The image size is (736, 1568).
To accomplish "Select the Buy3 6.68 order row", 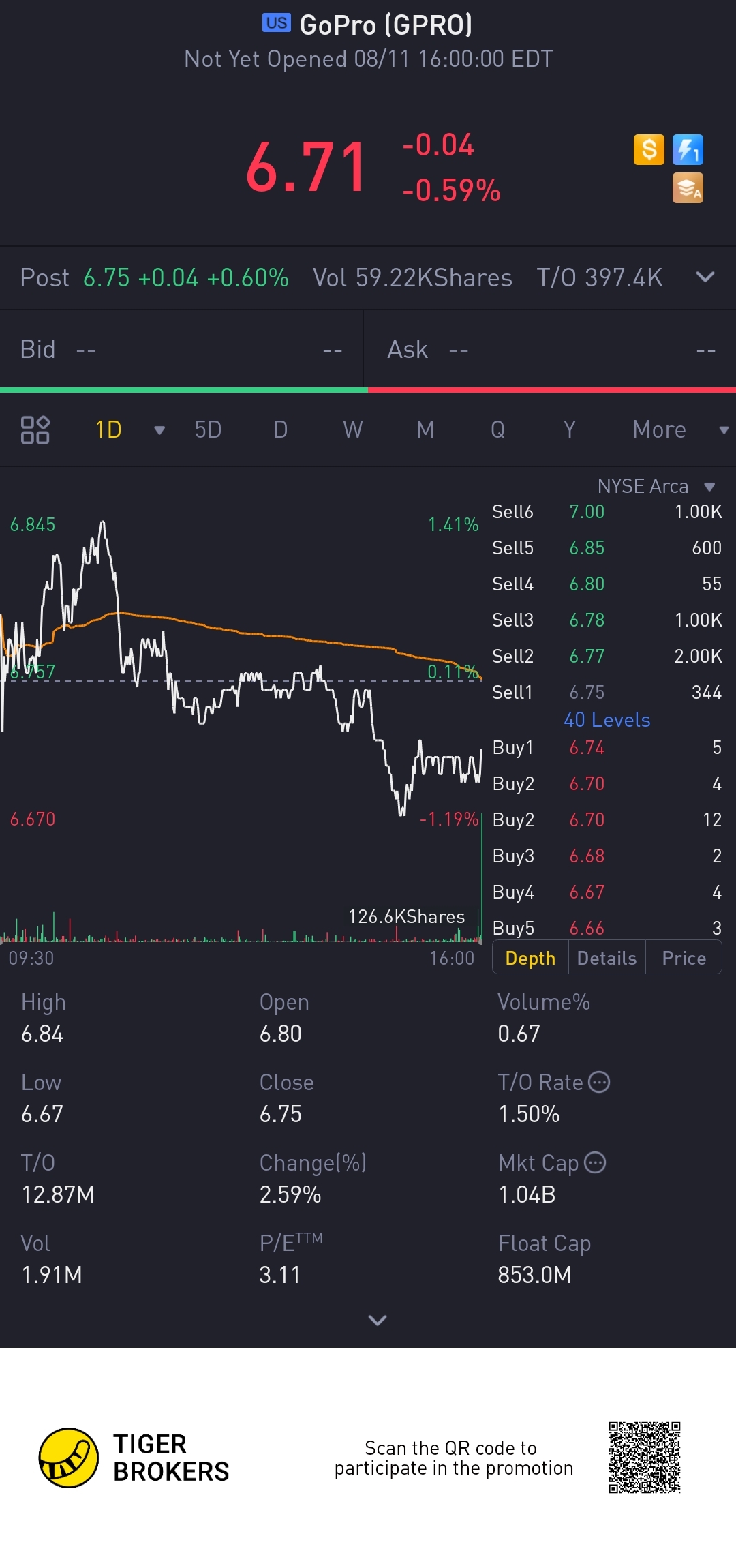I will point(607,856).
